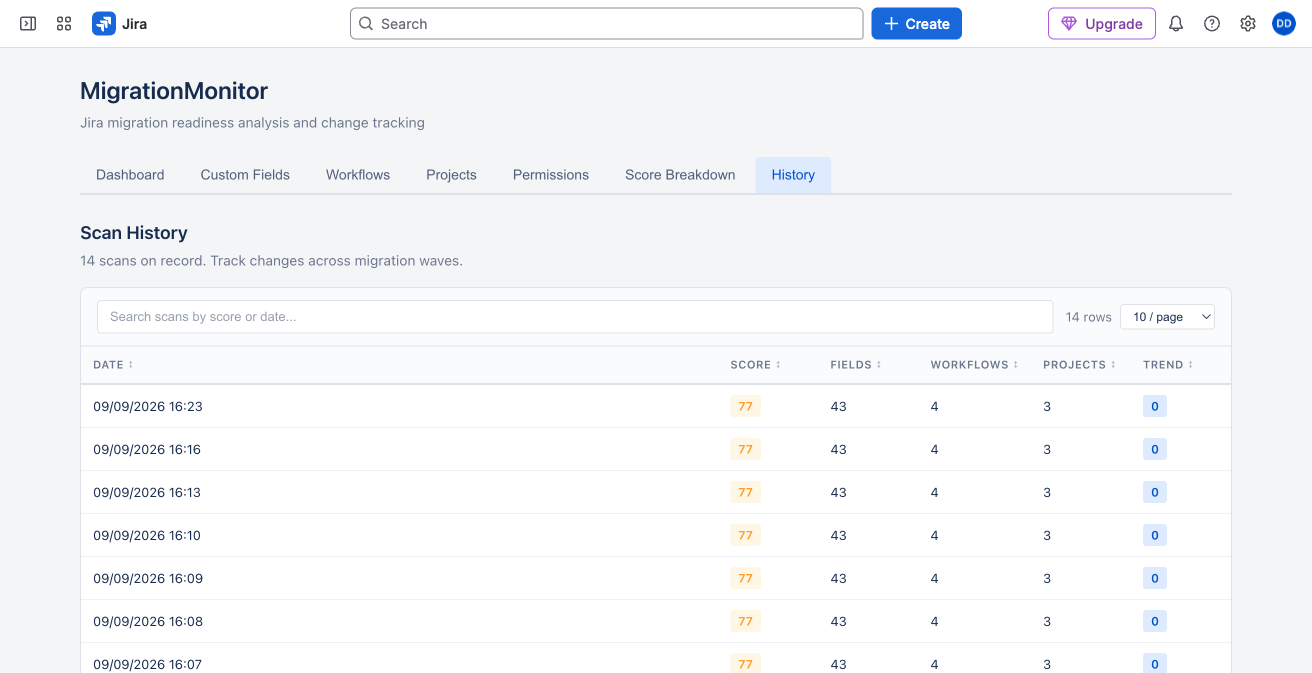Select scan date 09/09/2026 16:08
1312x673 pixels.
pos(148,622)
